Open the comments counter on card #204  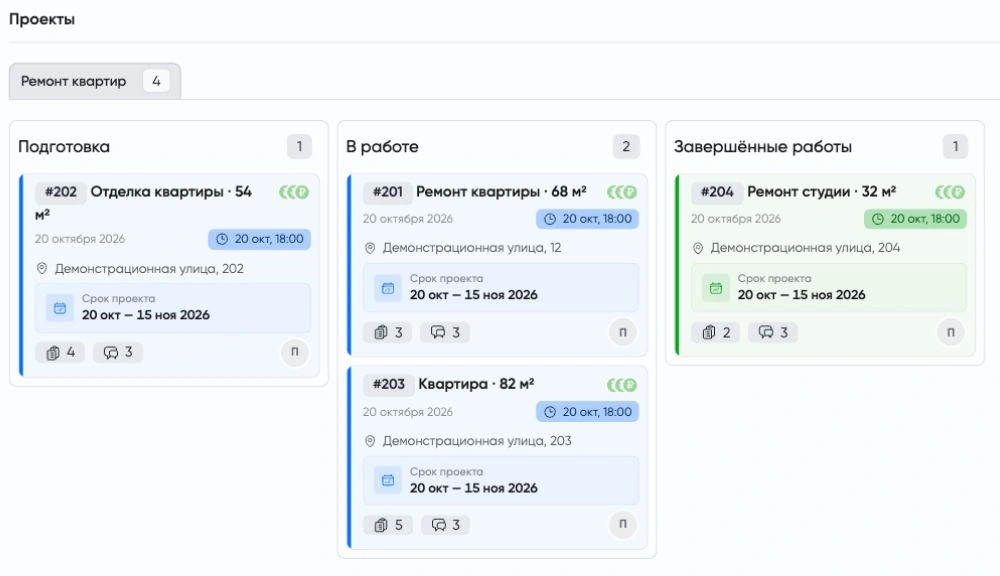coord(773,332)
